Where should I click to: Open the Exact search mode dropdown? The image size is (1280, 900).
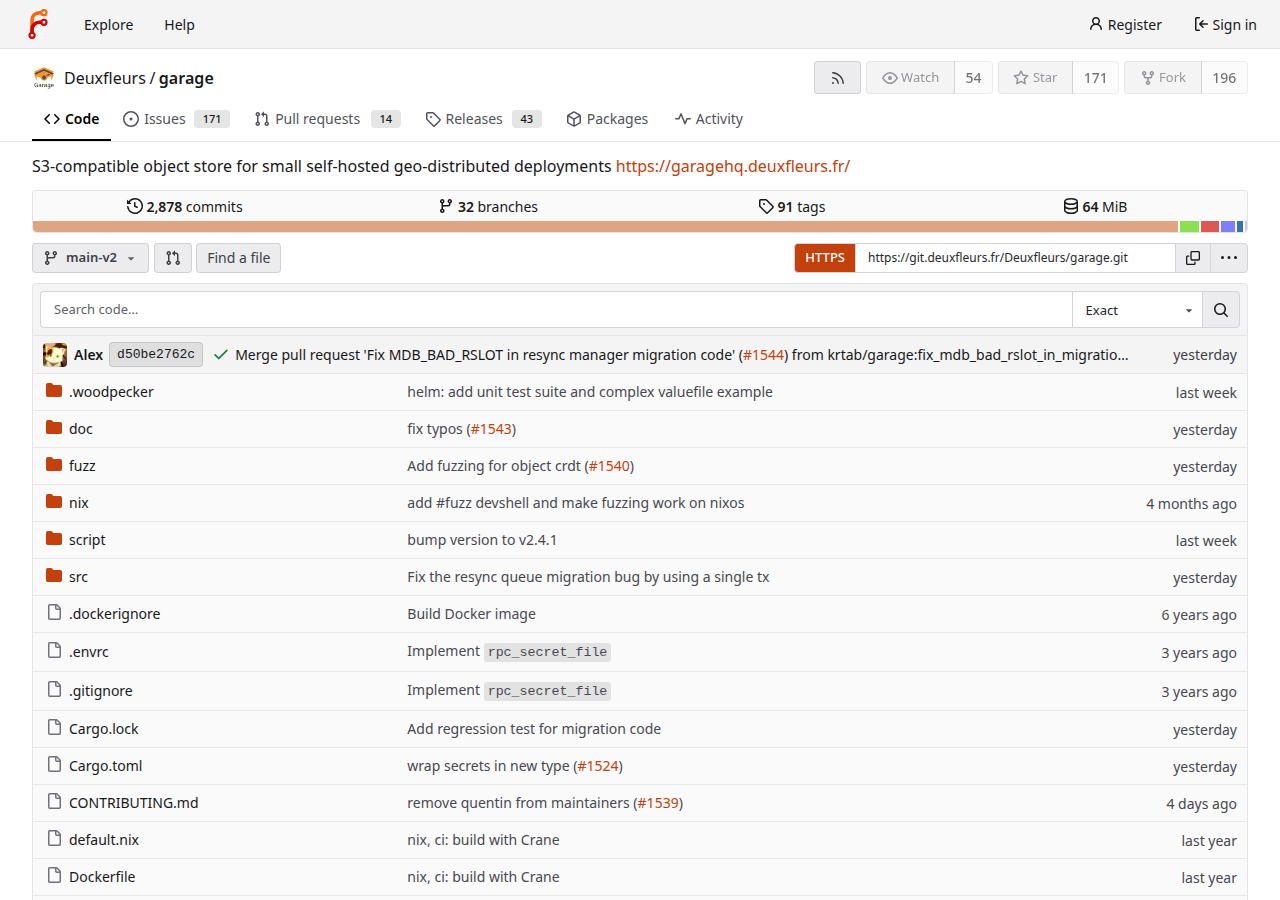click(1138, 310)
